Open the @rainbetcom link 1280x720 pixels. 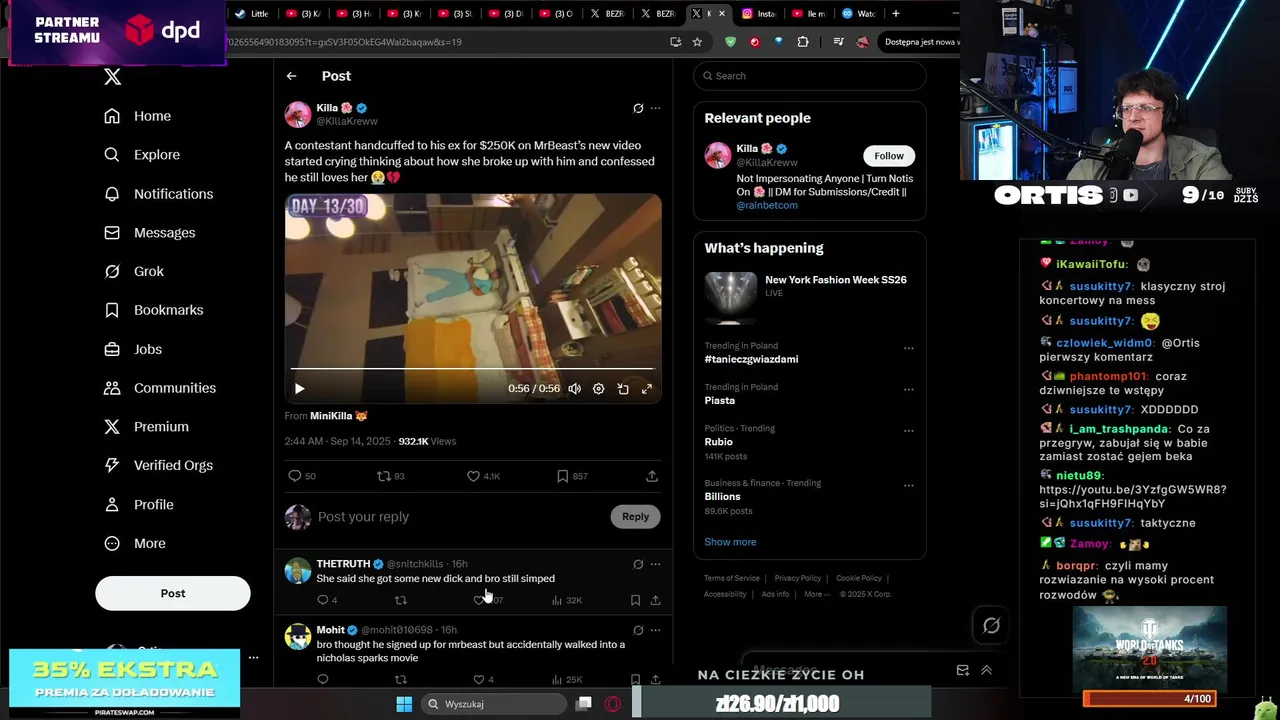[x=767, y=205]
